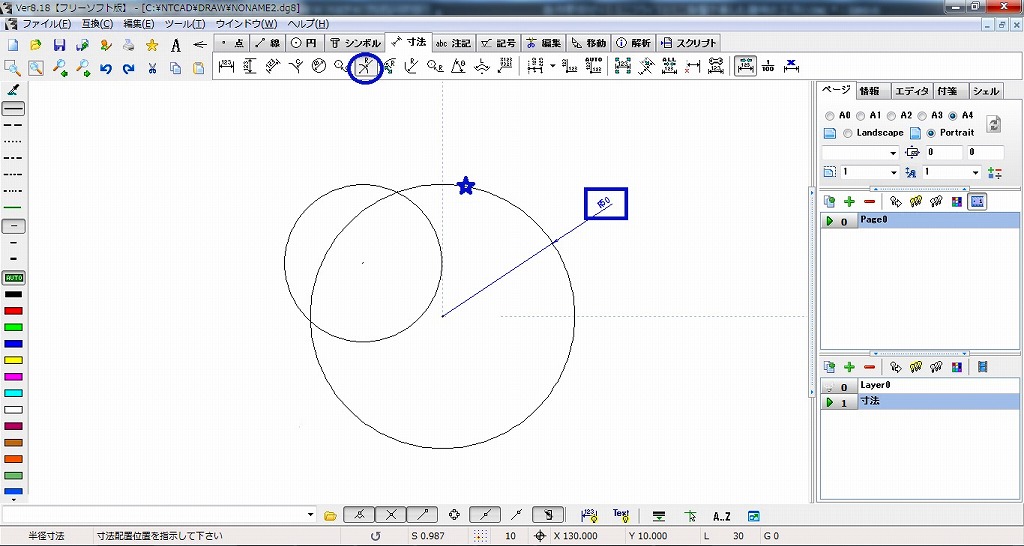Click the save floppy disk icon
This screenshot has width=1024, height=546.
(x=60, y=45)
